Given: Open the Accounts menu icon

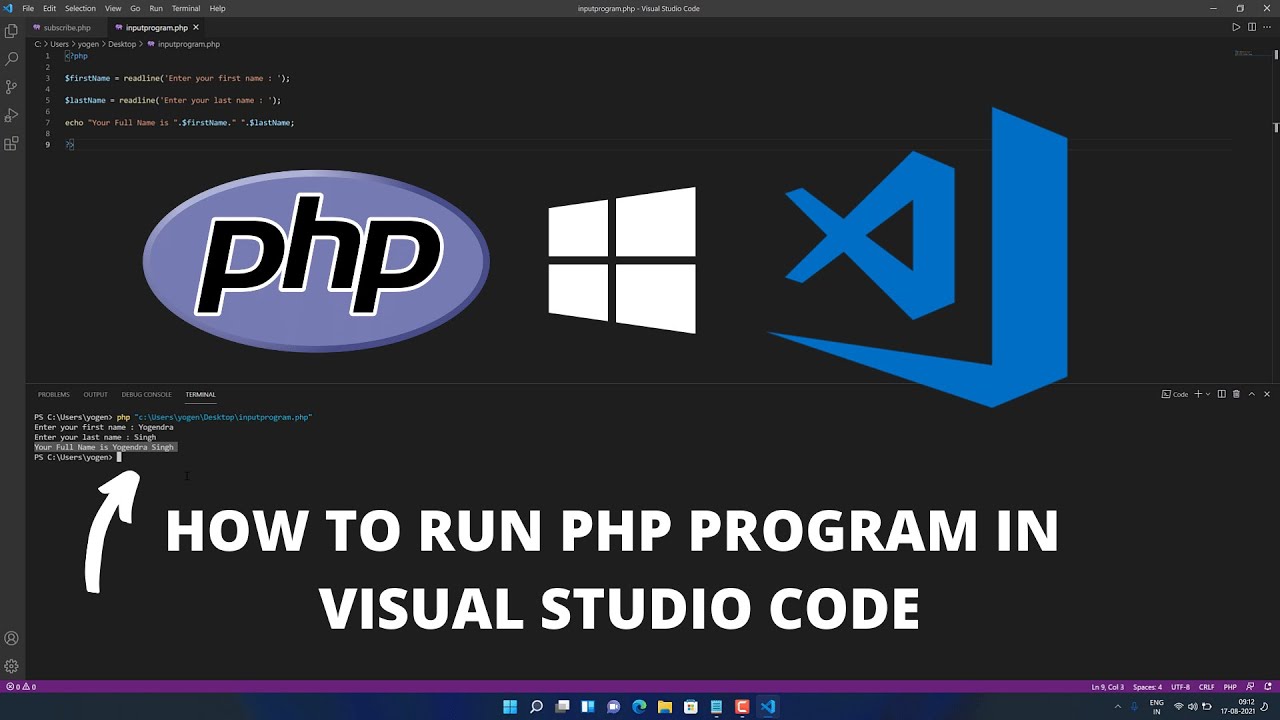Looking at the screenshot, I should tap(12, 638).
